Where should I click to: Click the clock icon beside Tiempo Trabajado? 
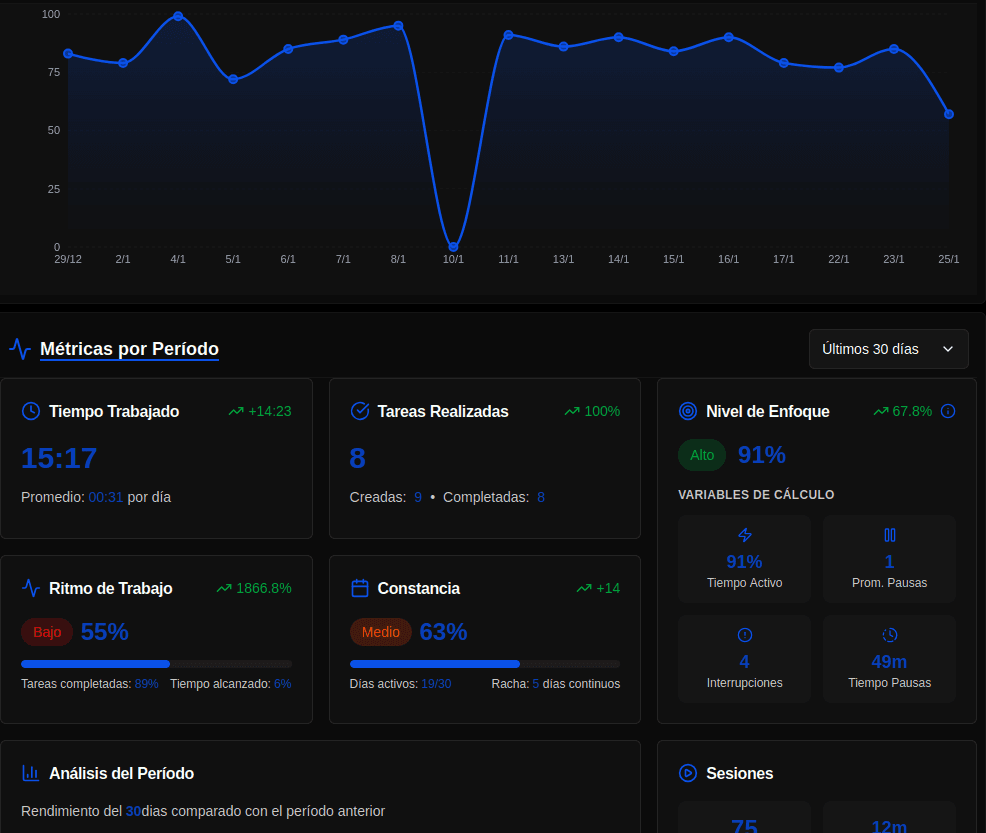[31, 411]
